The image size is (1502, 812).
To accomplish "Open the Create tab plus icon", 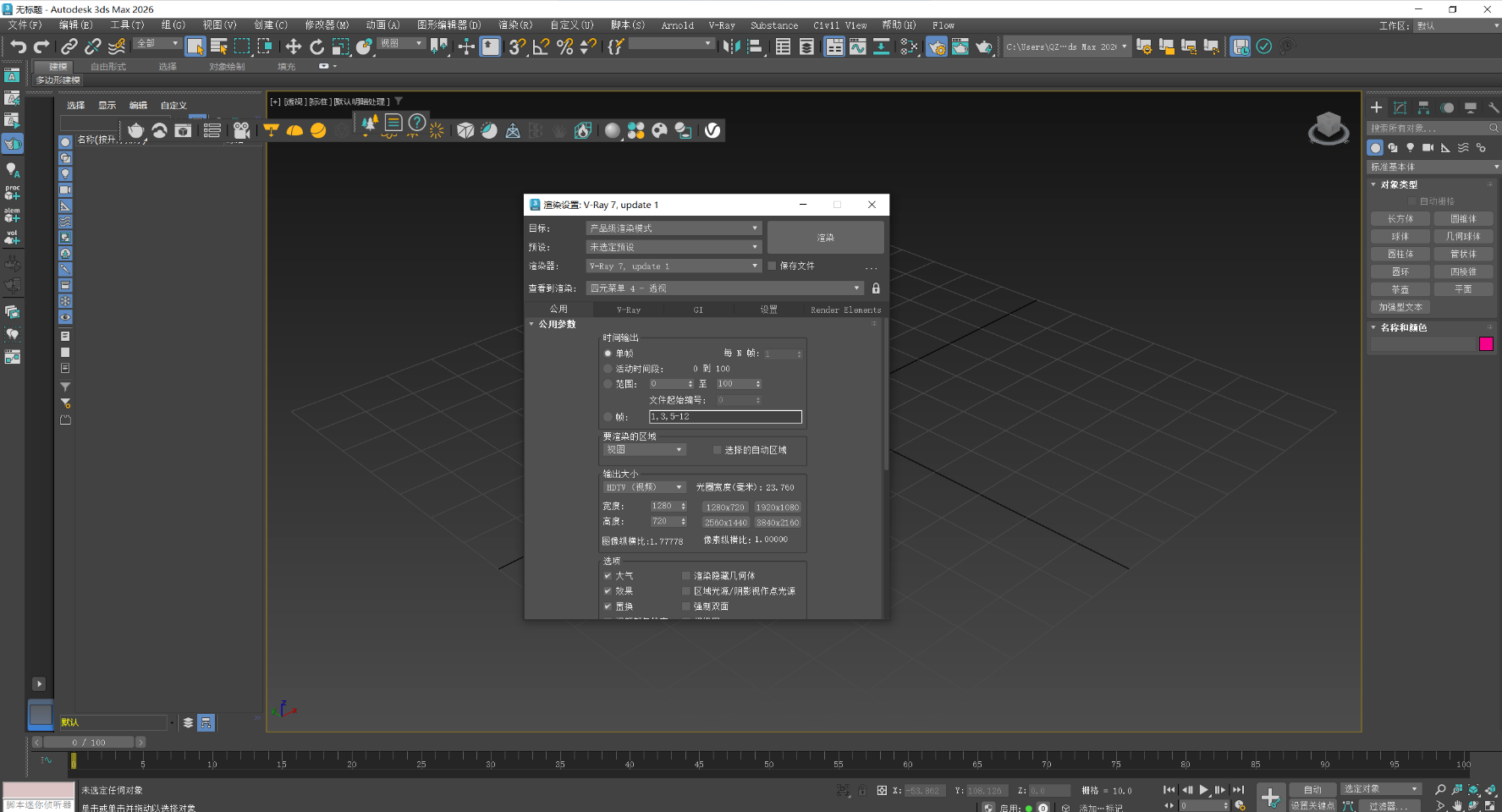I will click(x=1376, y=107).
